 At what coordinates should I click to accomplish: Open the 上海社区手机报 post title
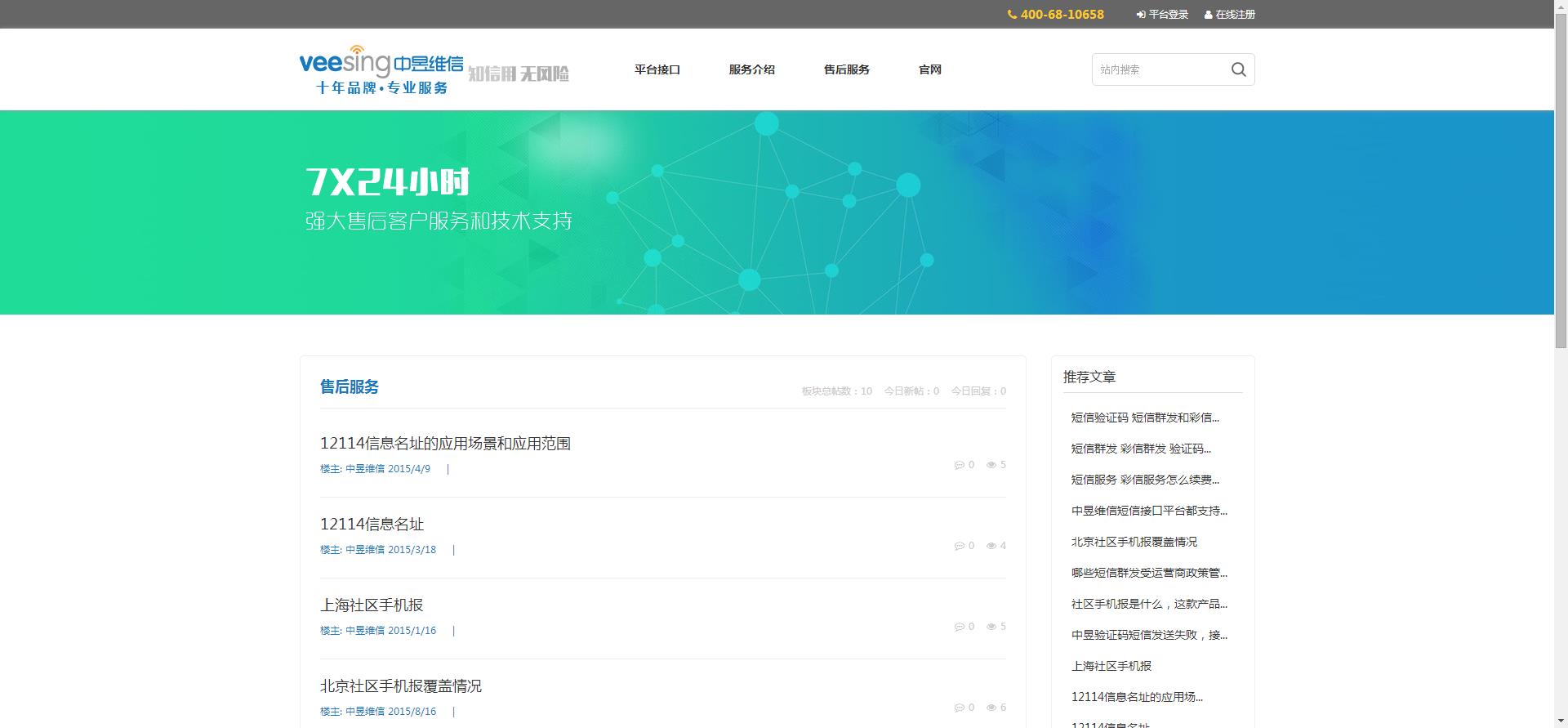[372, 605]
